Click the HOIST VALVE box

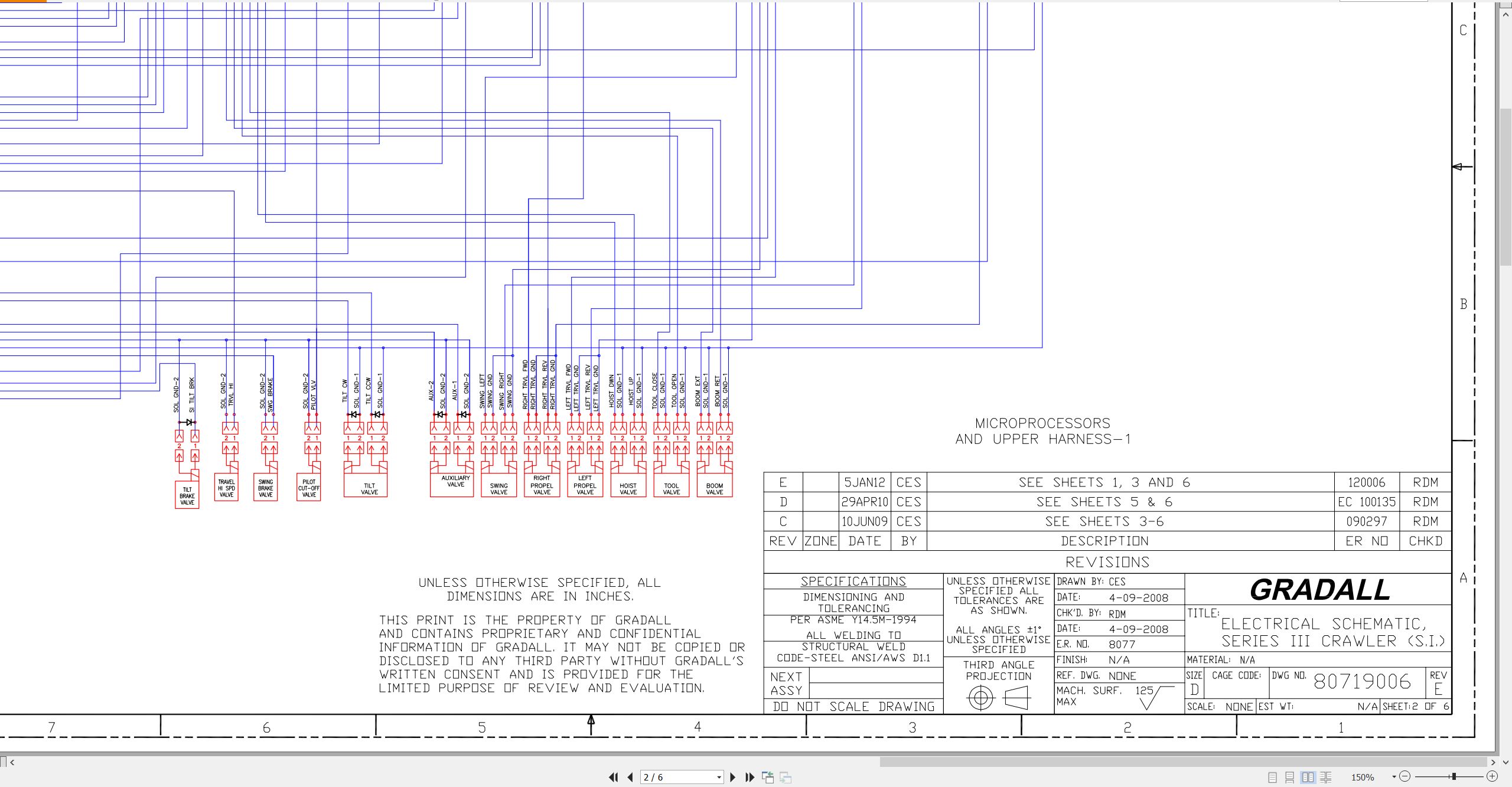coord(628,485)
